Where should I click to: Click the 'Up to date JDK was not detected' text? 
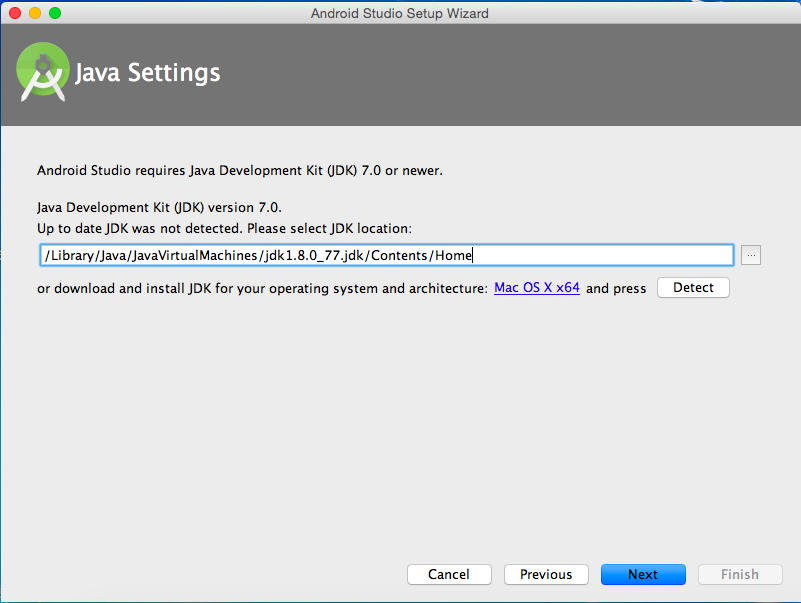[224, 228]
